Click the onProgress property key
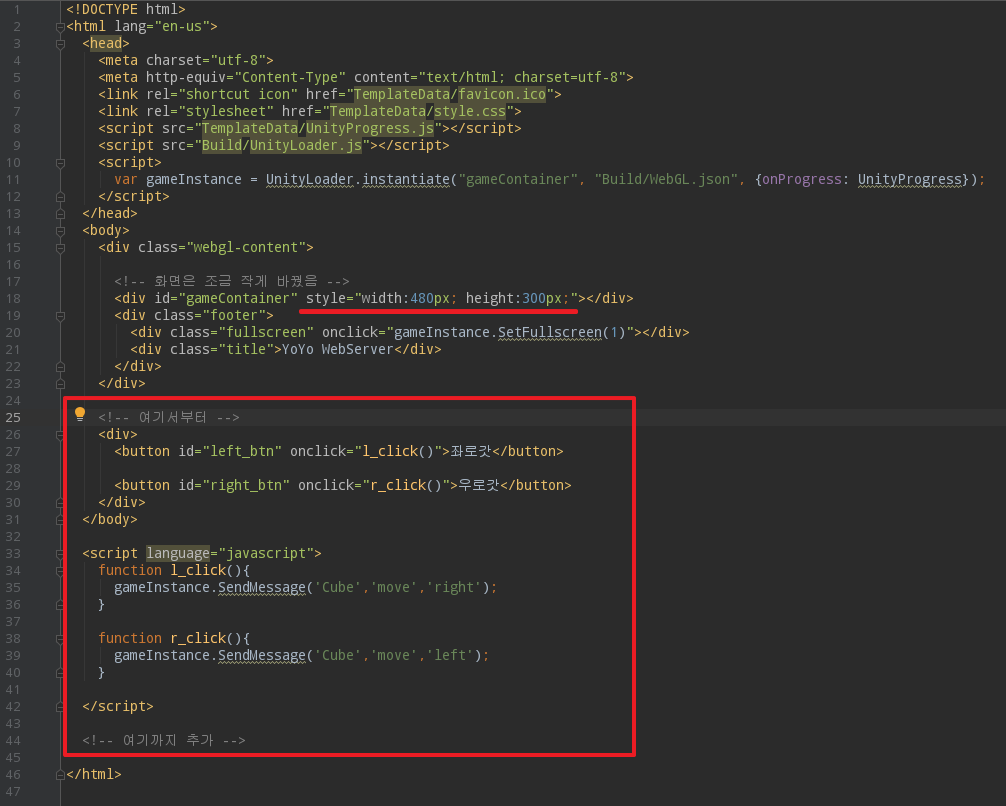Viewport: 1006px width, 806px height. (801, 180)
